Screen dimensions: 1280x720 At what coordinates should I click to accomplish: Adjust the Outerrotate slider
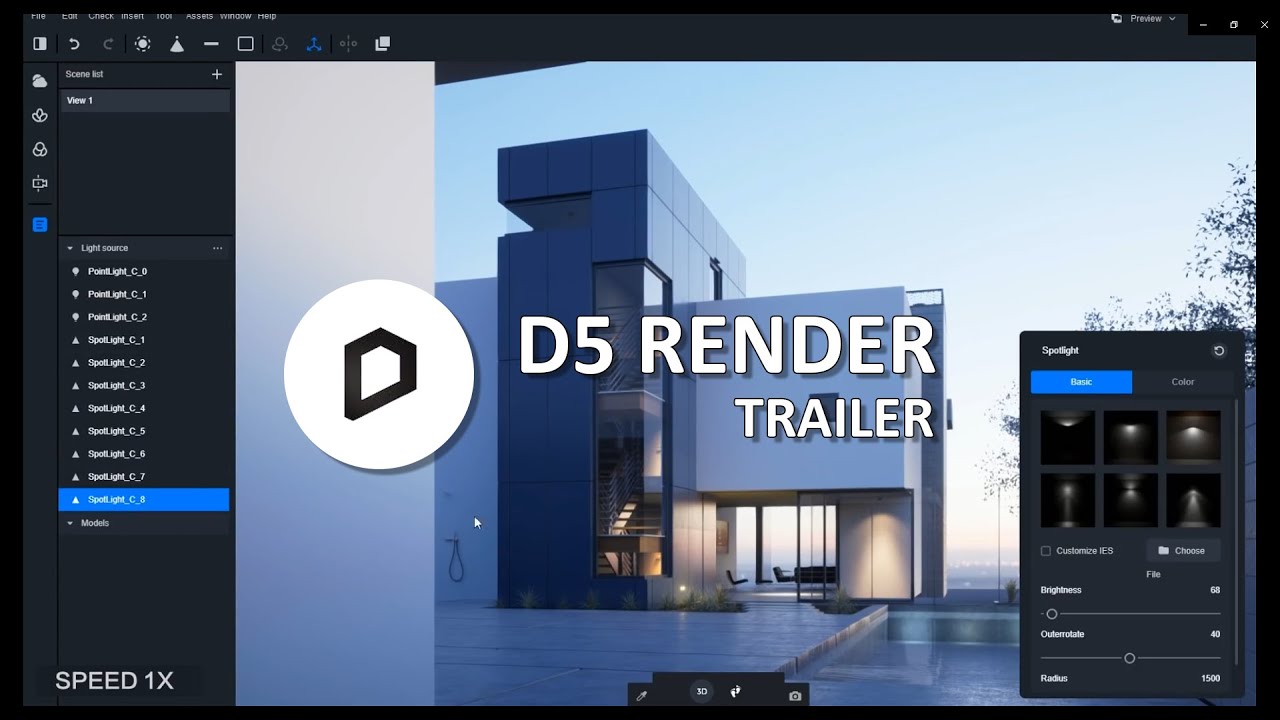1130,658
